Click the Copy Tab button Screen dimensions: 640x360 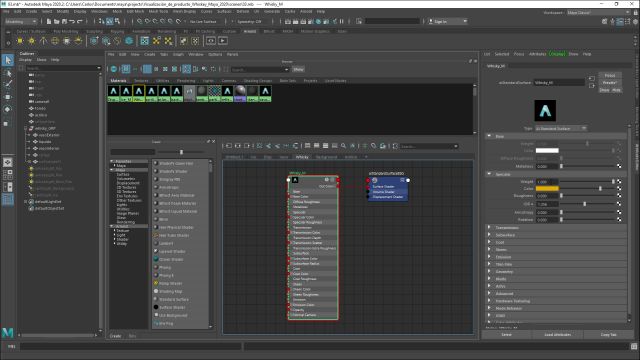tap(608, 334)
